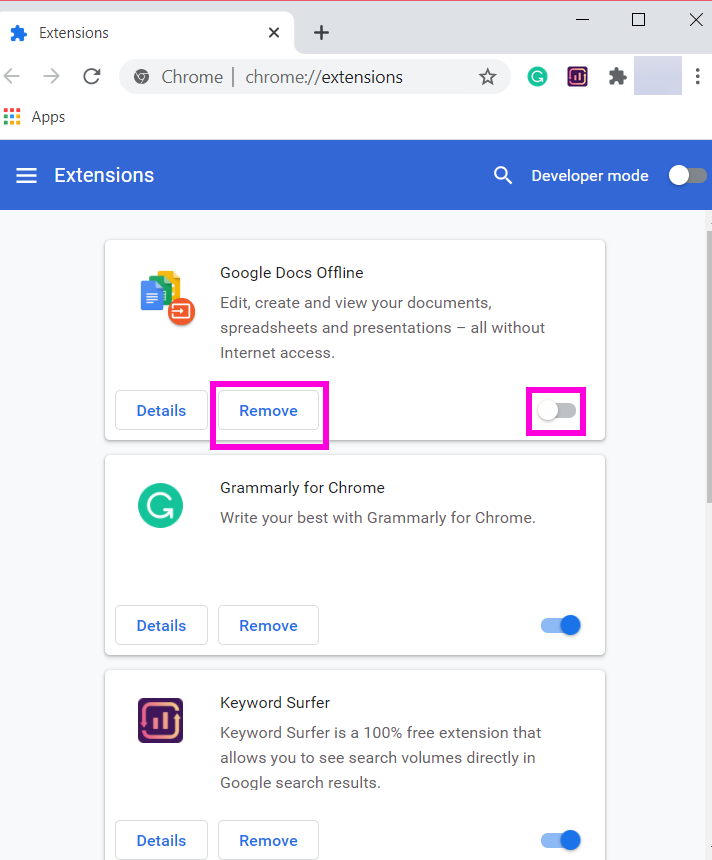
Task: Open the Extensions hamburger menu
Action: pyautogui.click(x=26, y=176)
